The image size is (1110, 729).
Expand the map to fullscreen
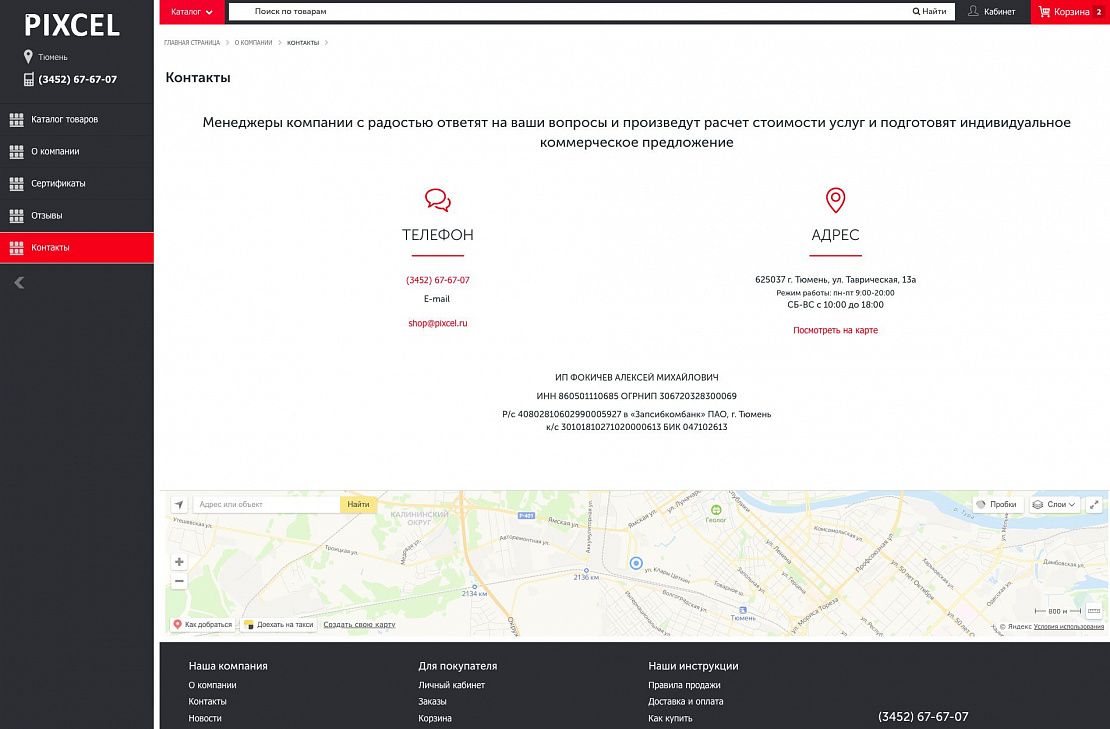[x=1095, y=505]
